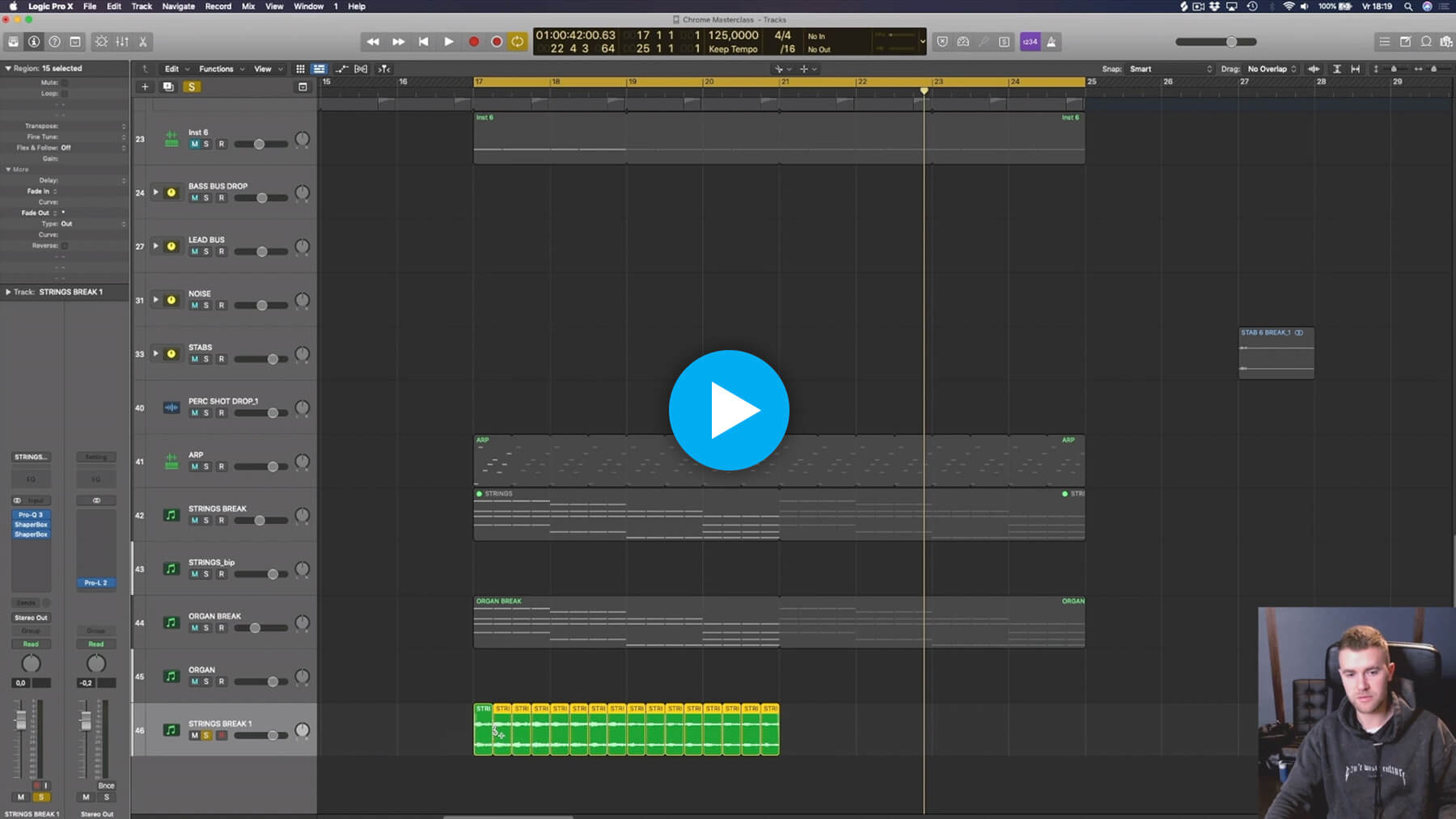This screenshot has width=1456, height=819.
Task: Toggle the yellow global Solo S button
Action: click(x=192, y=87)
